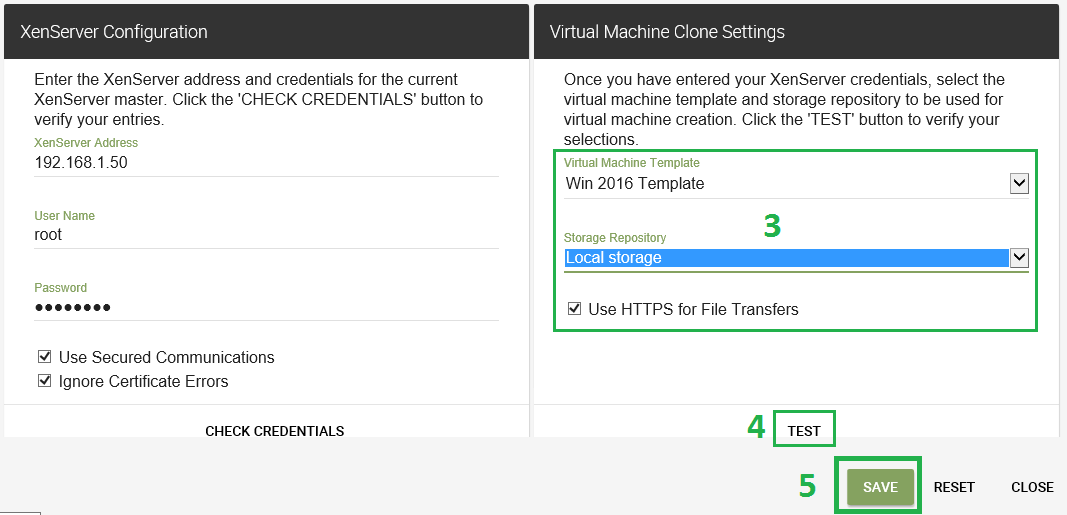Click the Use HTTPS for File Transfers label

(x=693, y=309)
